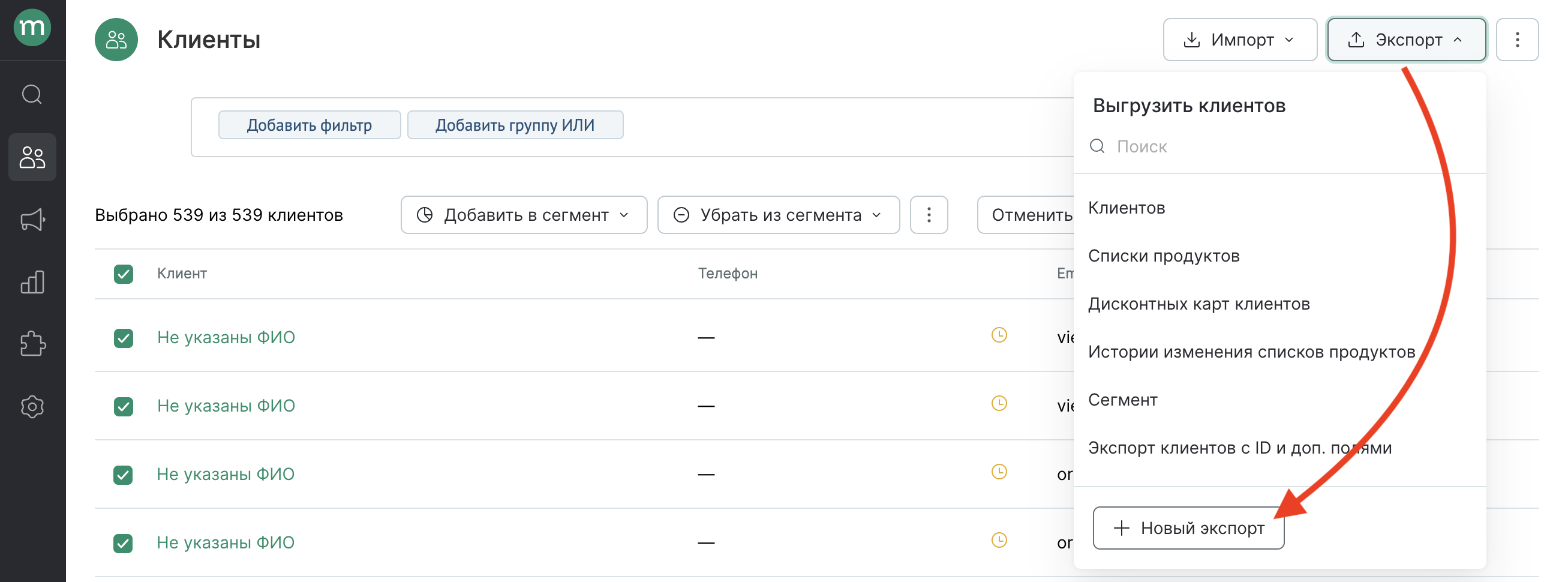
Task: Open integrations via the puzzle piece icon
Action: pos(32,344)
